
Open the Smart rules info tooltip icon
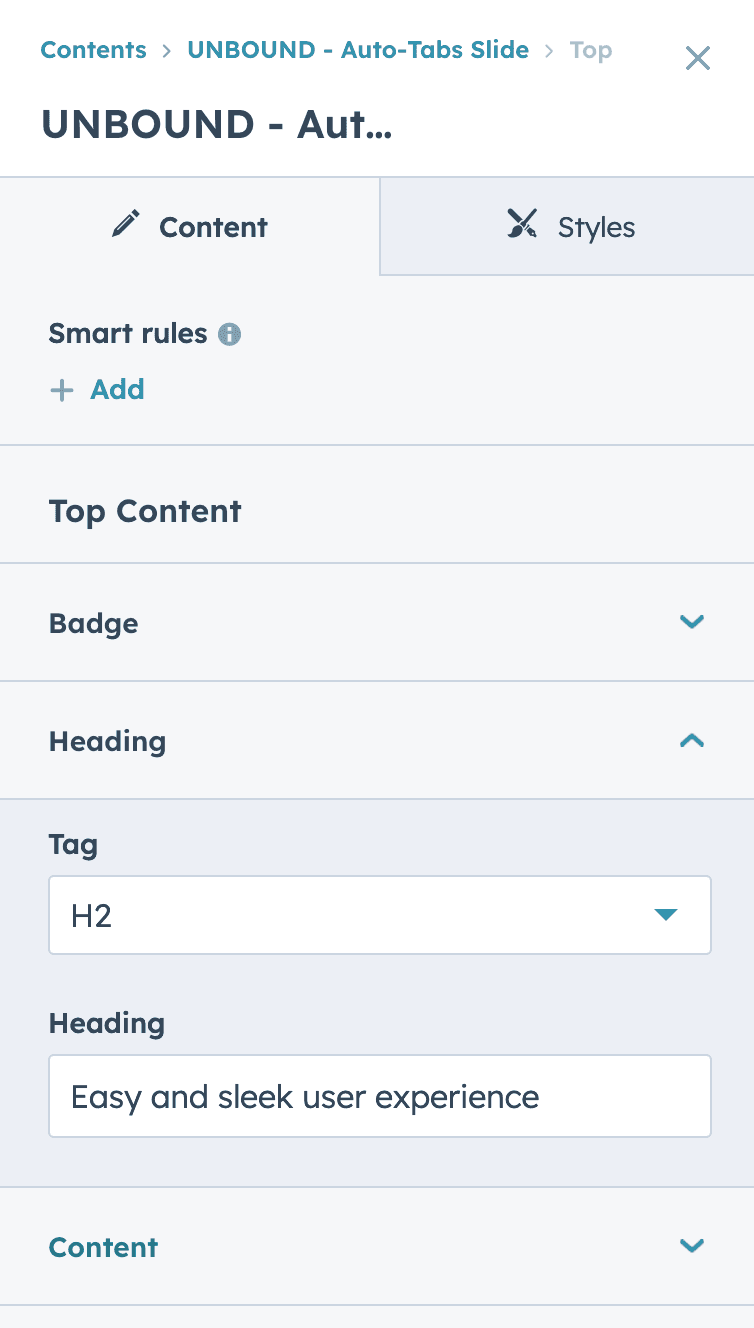pyautogui.click(x=229, y=334)
